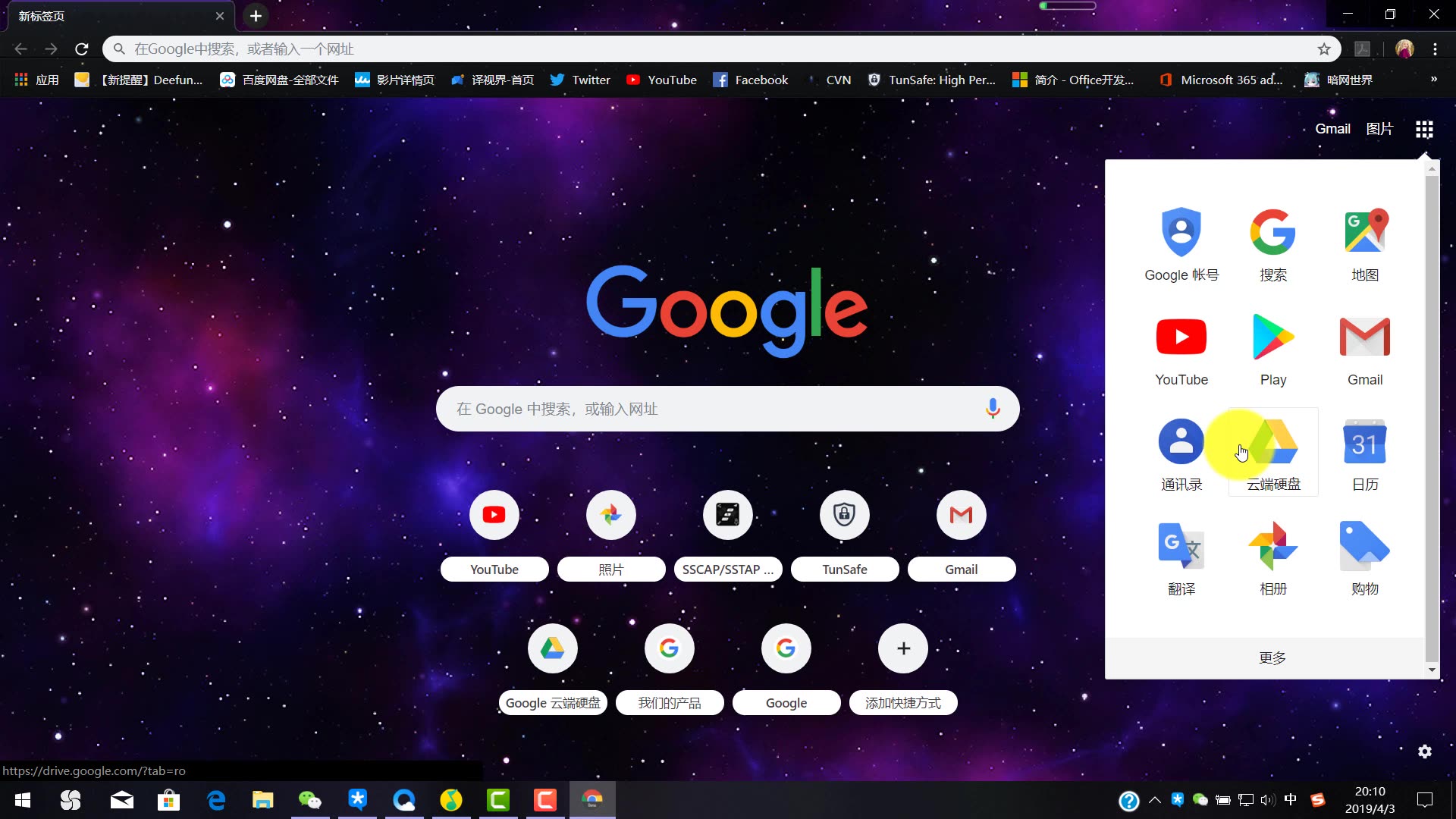Image resolution: width=1456 pixels, height=819 pixels.
Task: Open the volume control in tray
Action: click(1268, 800)
